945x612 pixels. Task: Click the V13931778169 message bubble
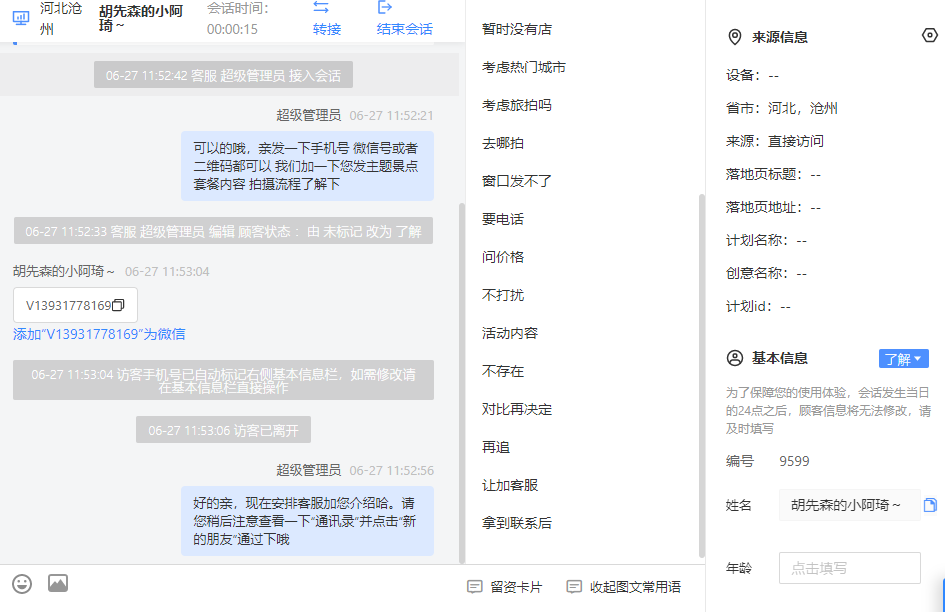click(75, 305)
